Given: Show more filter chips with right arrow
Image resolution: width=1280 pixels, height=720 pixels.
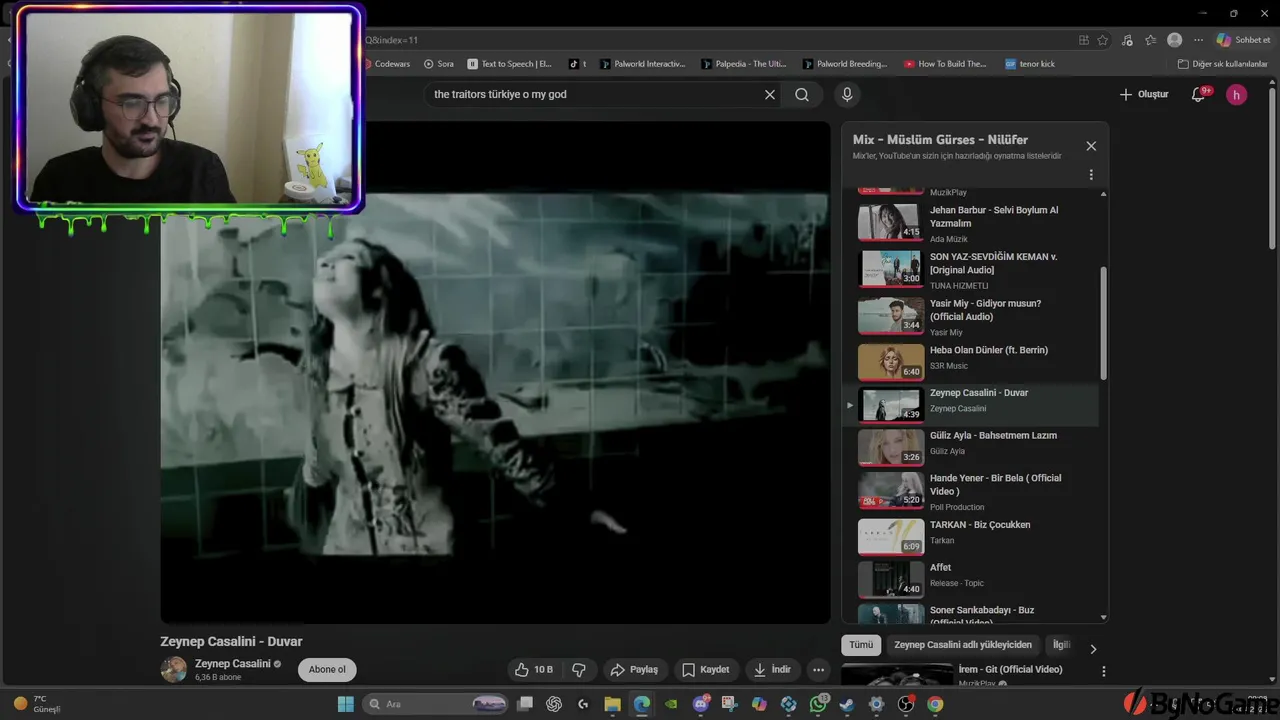Looking at the screenshot, I should tap(1093, 649).
